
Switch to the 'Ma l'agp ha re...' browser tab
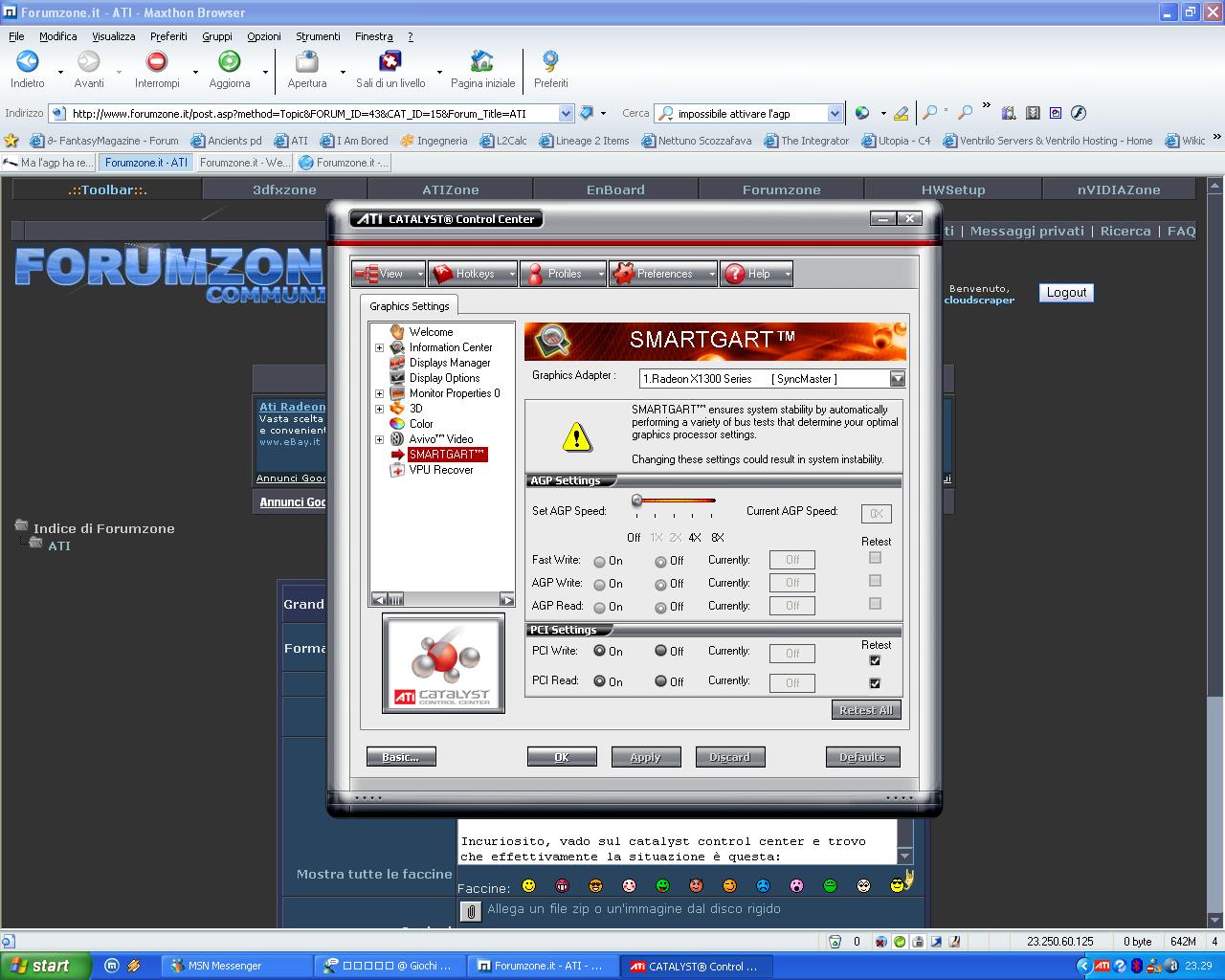pos(48,163)
